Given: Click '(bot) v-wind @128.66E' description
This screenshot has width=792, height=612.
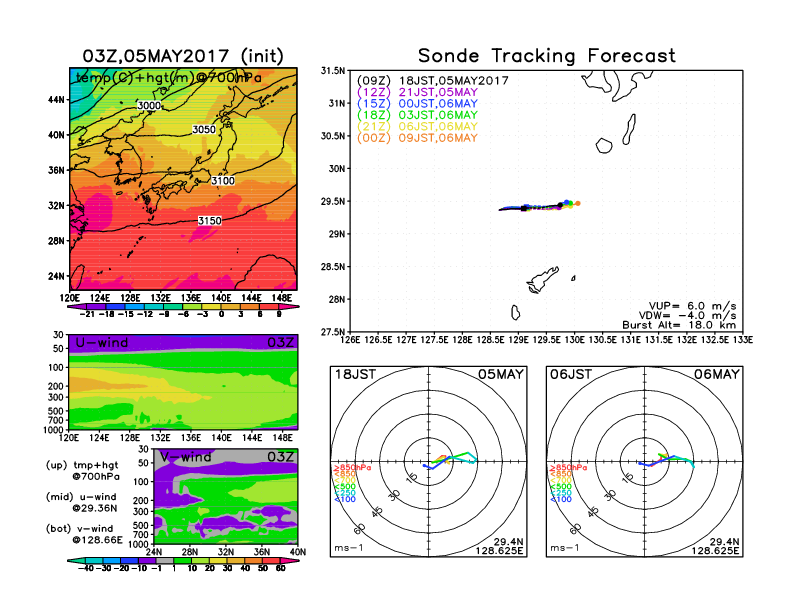Looking at the screenshot, I should pyautogui.click(x=84, y=534).
